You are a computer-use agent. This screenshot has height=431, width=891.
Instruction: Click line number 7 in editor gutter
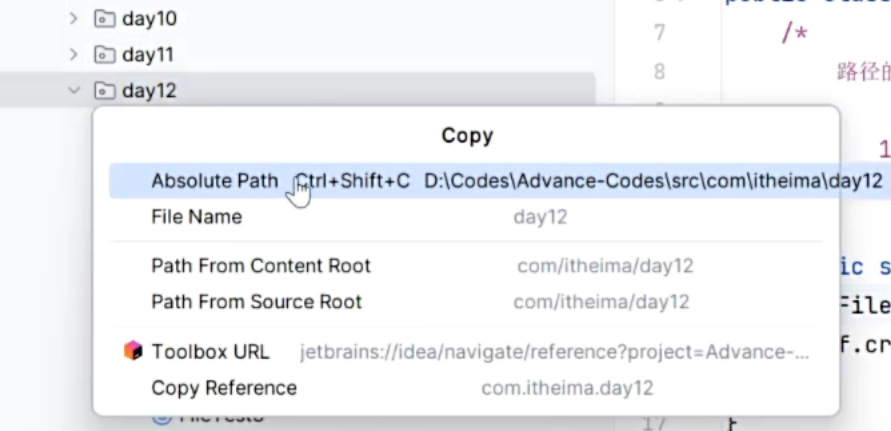point(658,33)
